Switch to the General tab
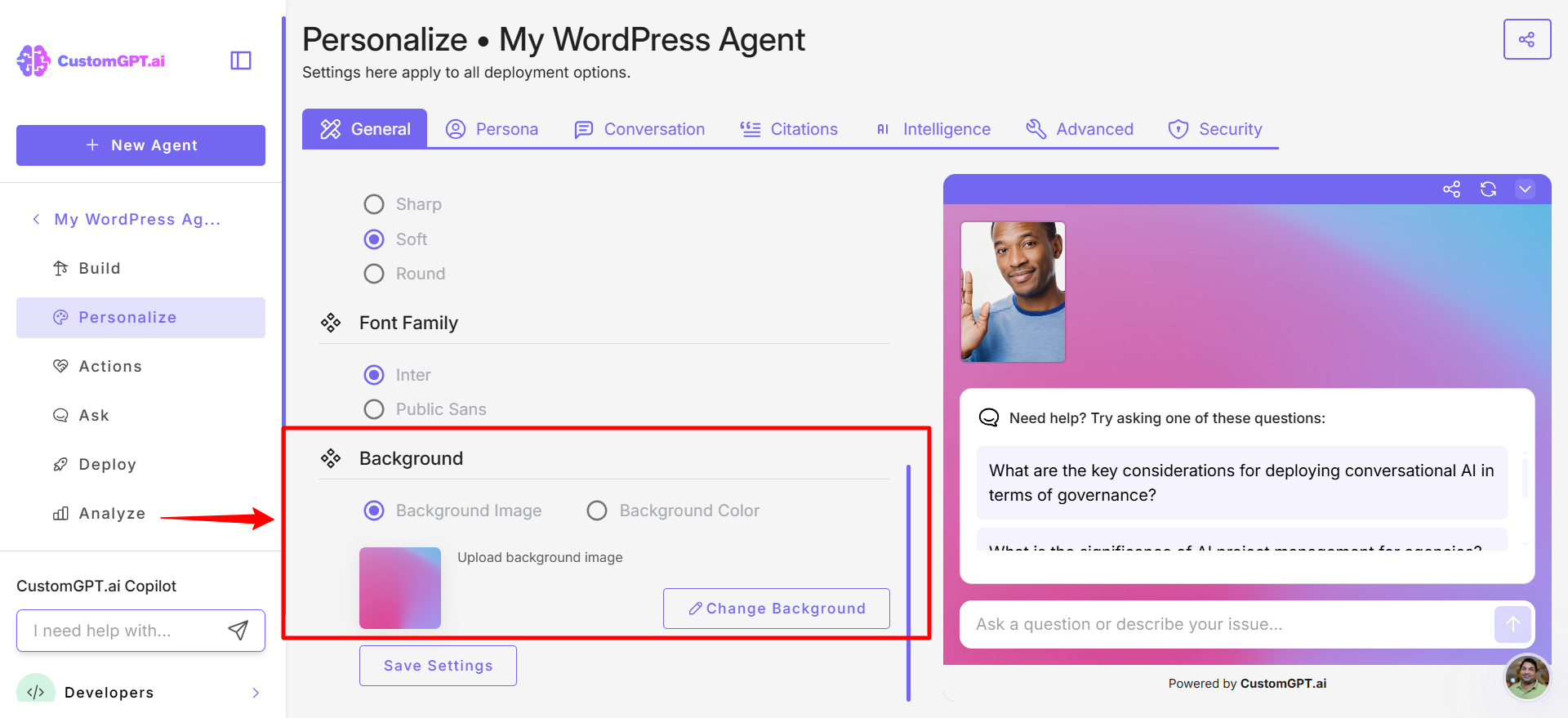 (365, 129)
